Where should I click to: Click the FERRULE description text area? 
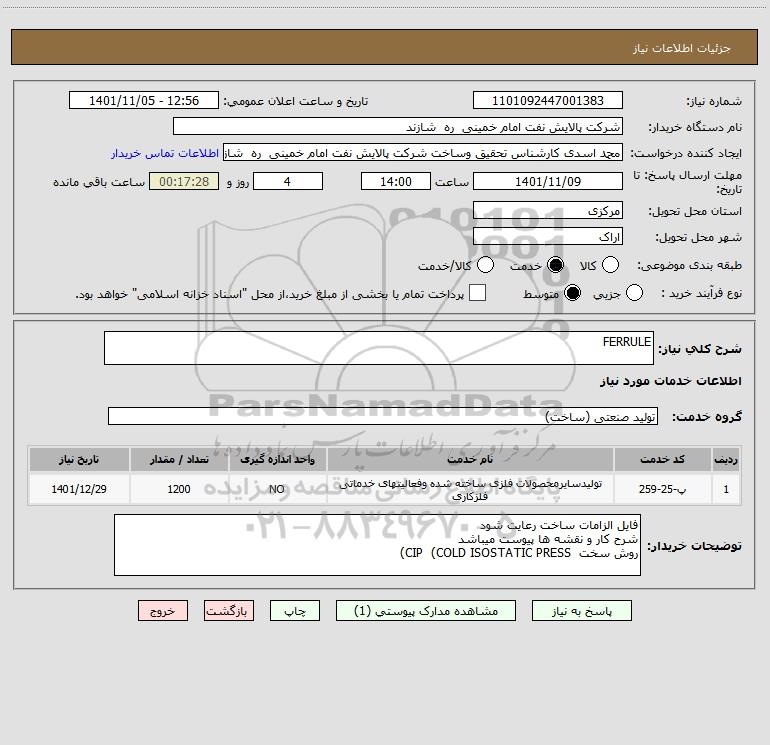[x=379, y=348]
